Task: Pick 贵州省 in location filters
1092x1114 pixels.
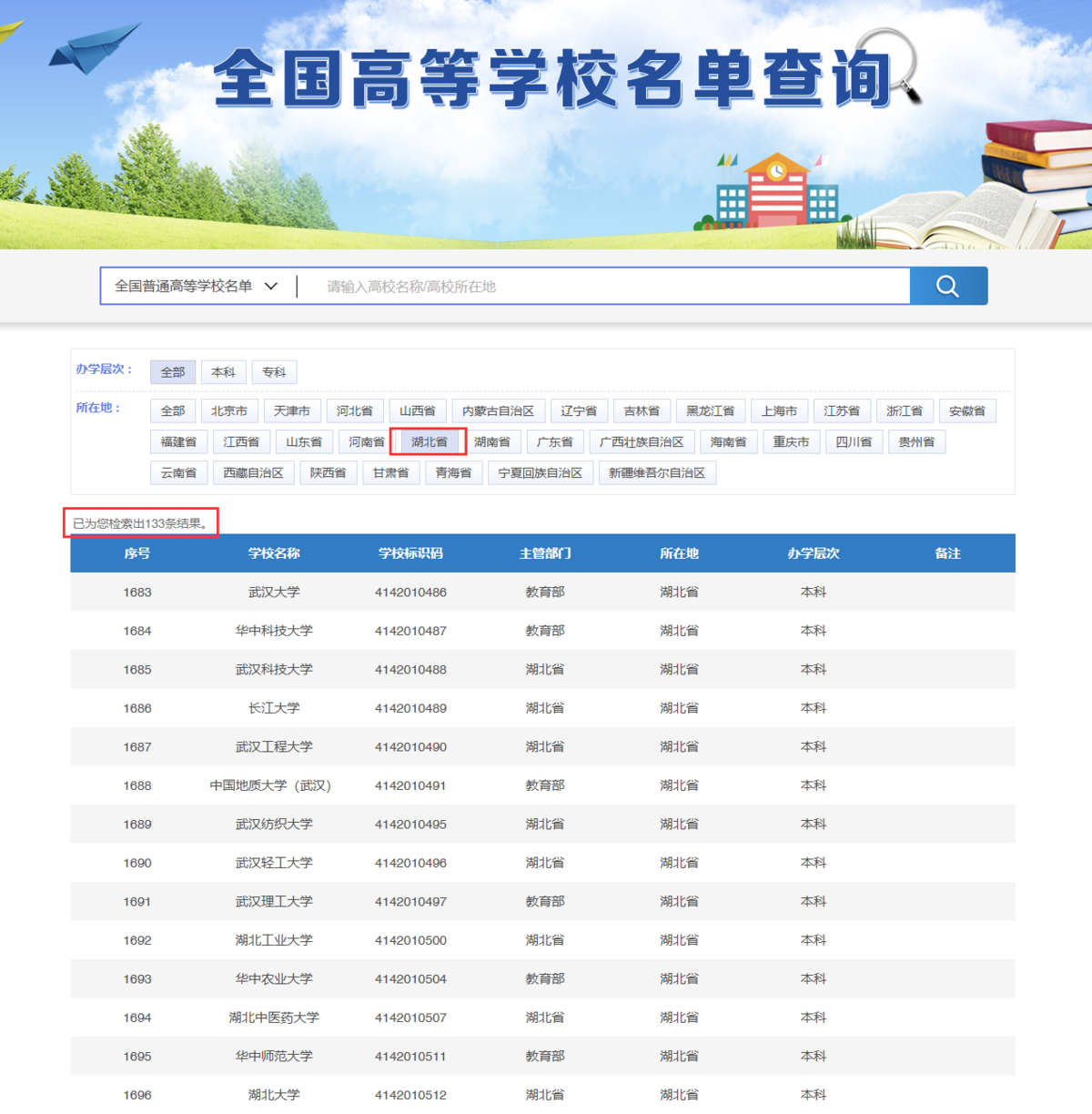Action: pyautogui.click(x=917, y=442)
